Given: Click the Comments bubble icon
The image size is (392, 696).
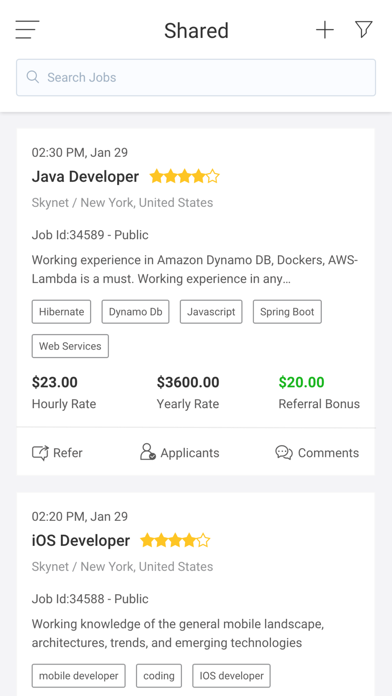Looking at the screenshot, I should [284, 453].
